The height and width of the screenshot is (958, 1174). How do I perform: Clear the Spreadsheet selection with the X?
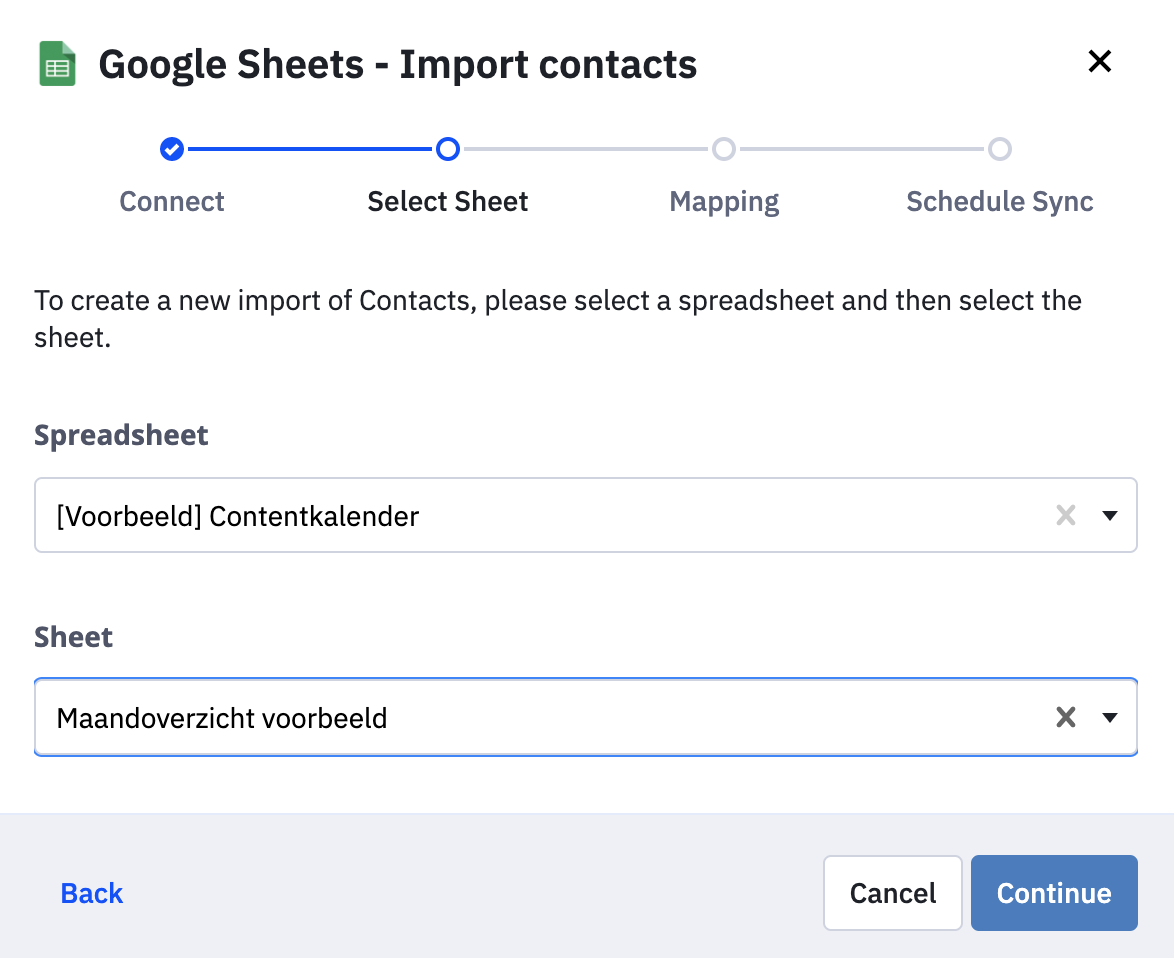click(1065, 515)
